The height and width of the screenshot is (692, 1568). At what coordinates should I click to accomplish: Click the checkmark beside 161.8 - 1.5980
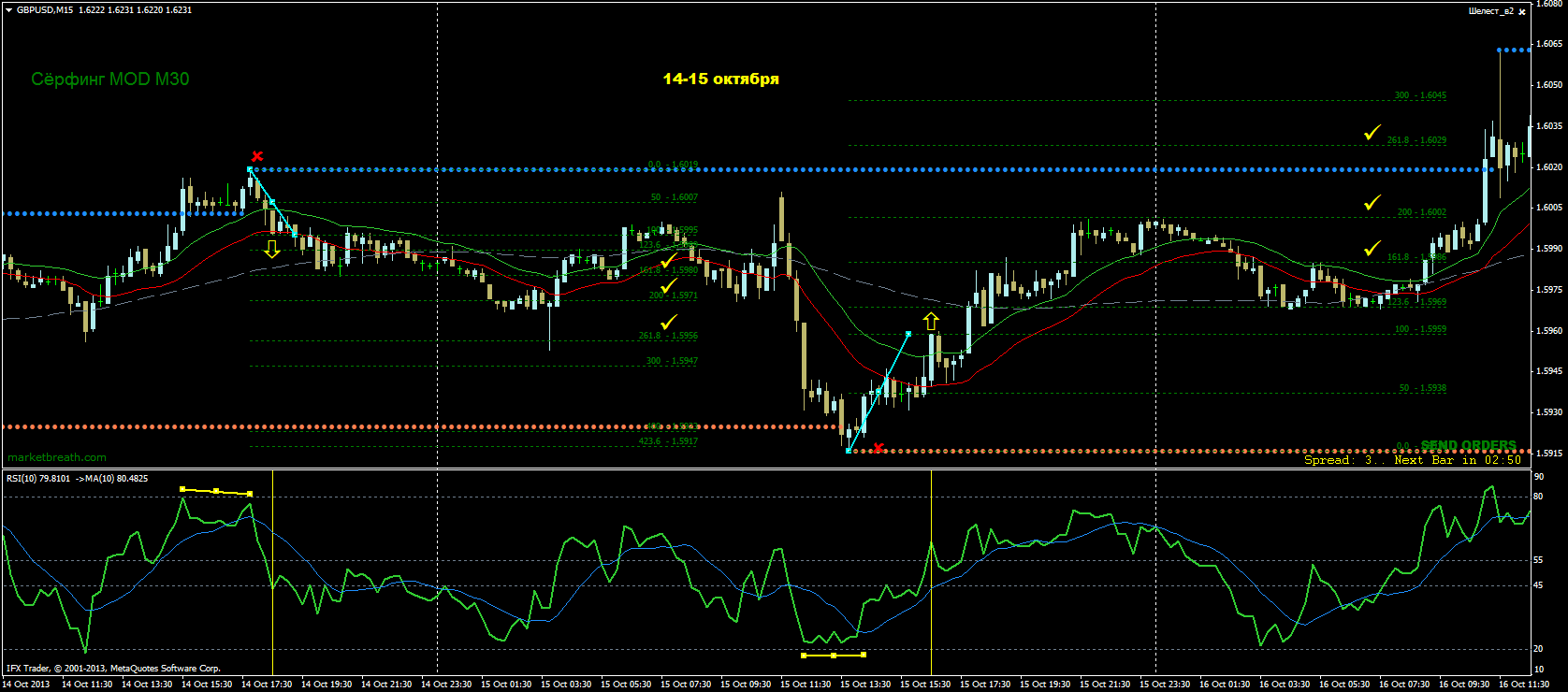(668, 260)
